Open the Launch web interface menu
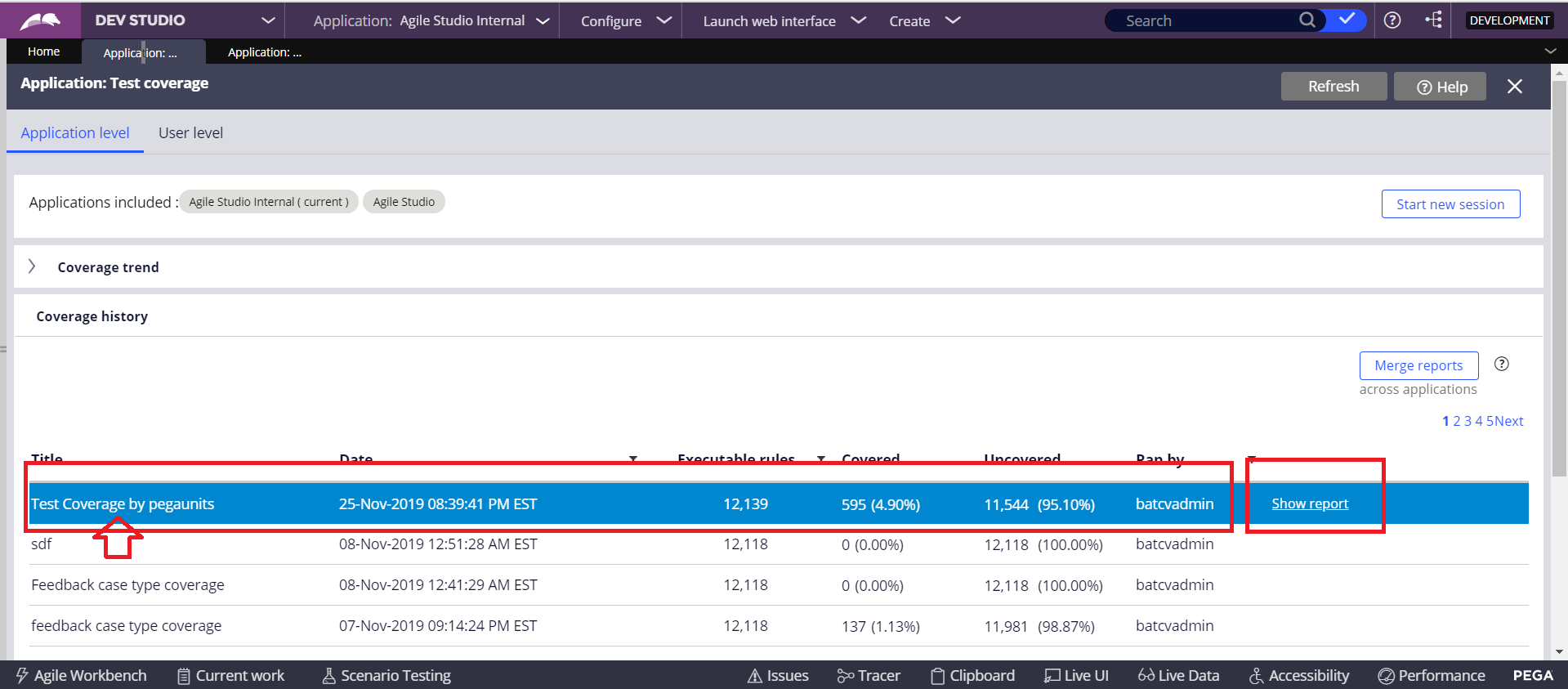The width and height of the screenshot is (1568, 689). (784, 20)
